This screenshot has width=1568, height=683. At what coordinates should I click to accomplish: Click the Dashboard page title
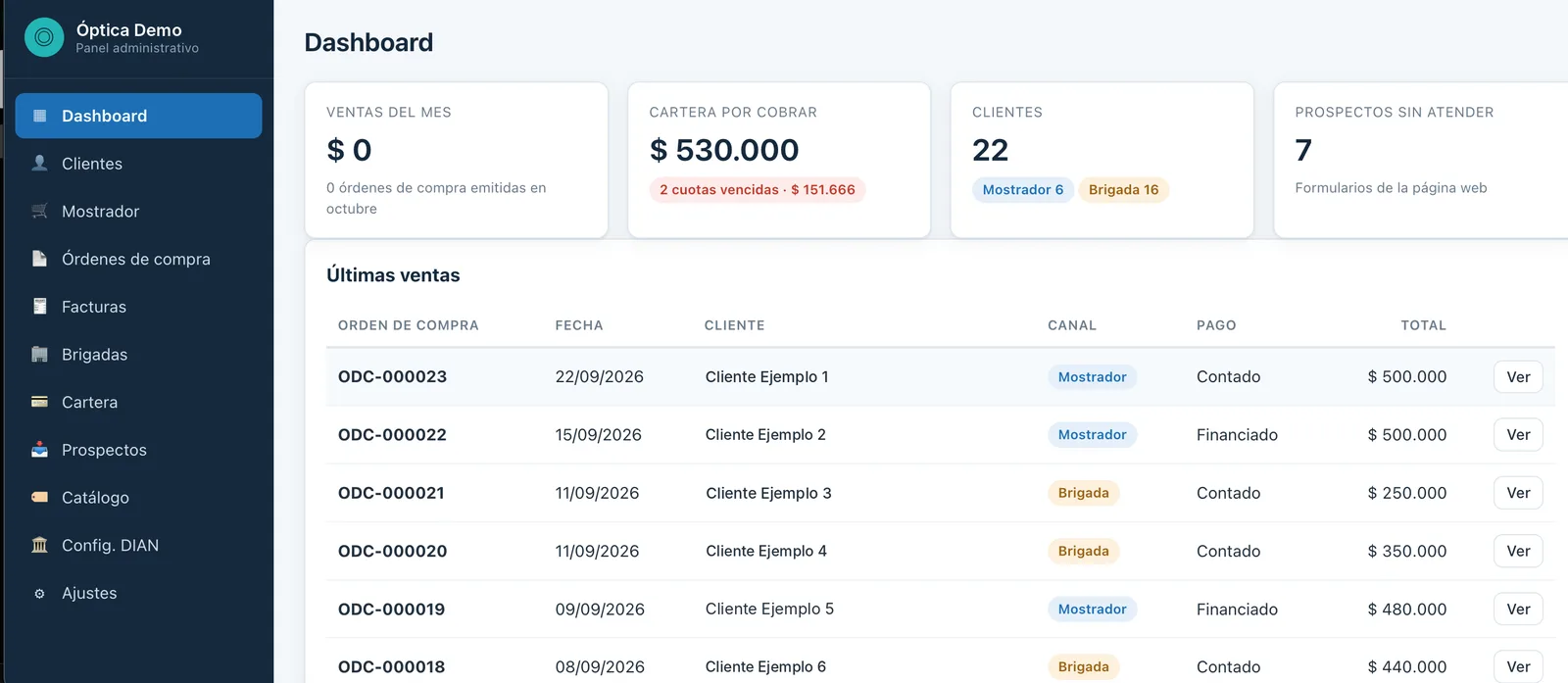pyautogui.click(x=368, y=42)
